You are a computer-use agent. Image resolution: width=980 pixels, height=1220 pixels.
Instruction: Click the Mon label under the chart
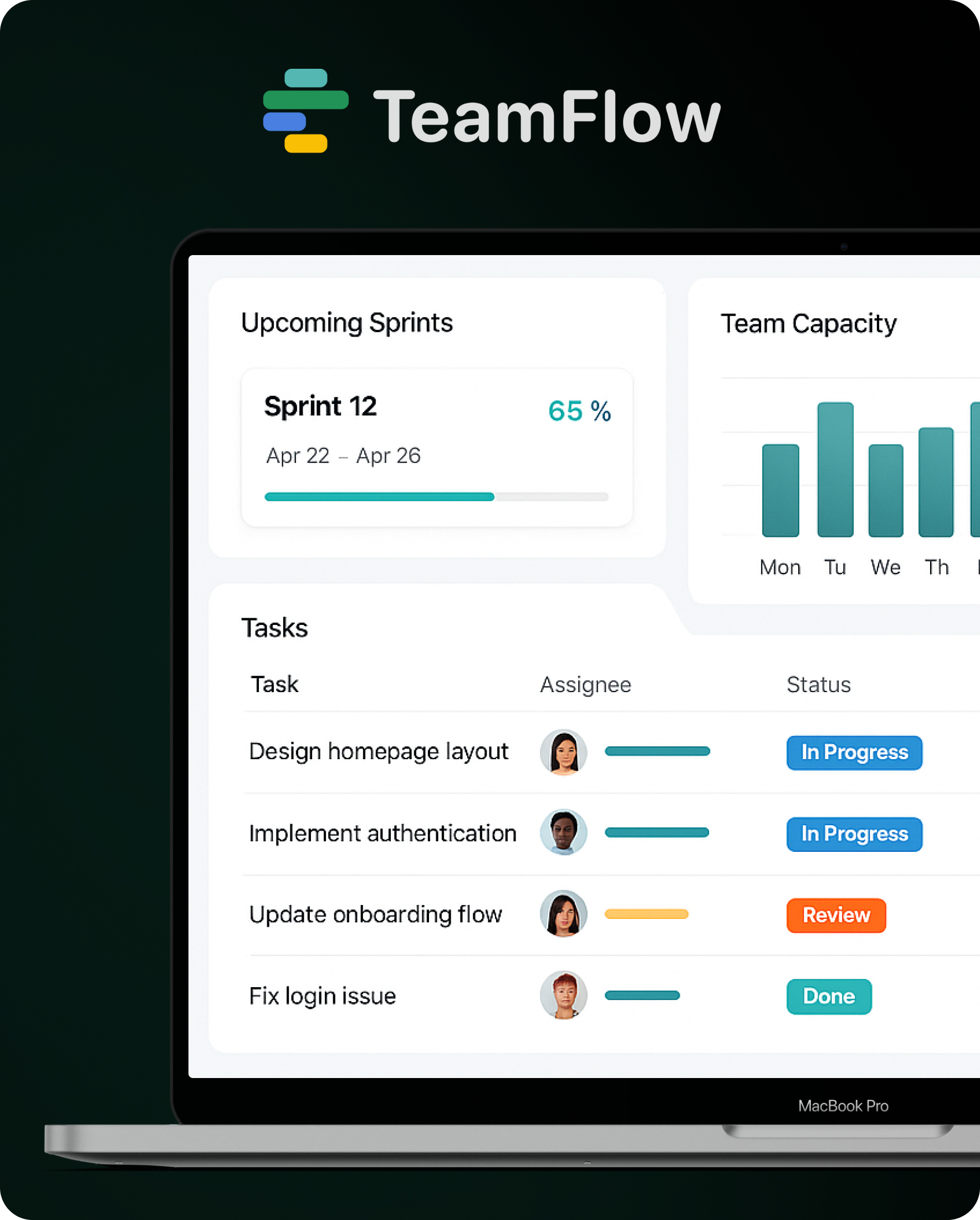780,567
